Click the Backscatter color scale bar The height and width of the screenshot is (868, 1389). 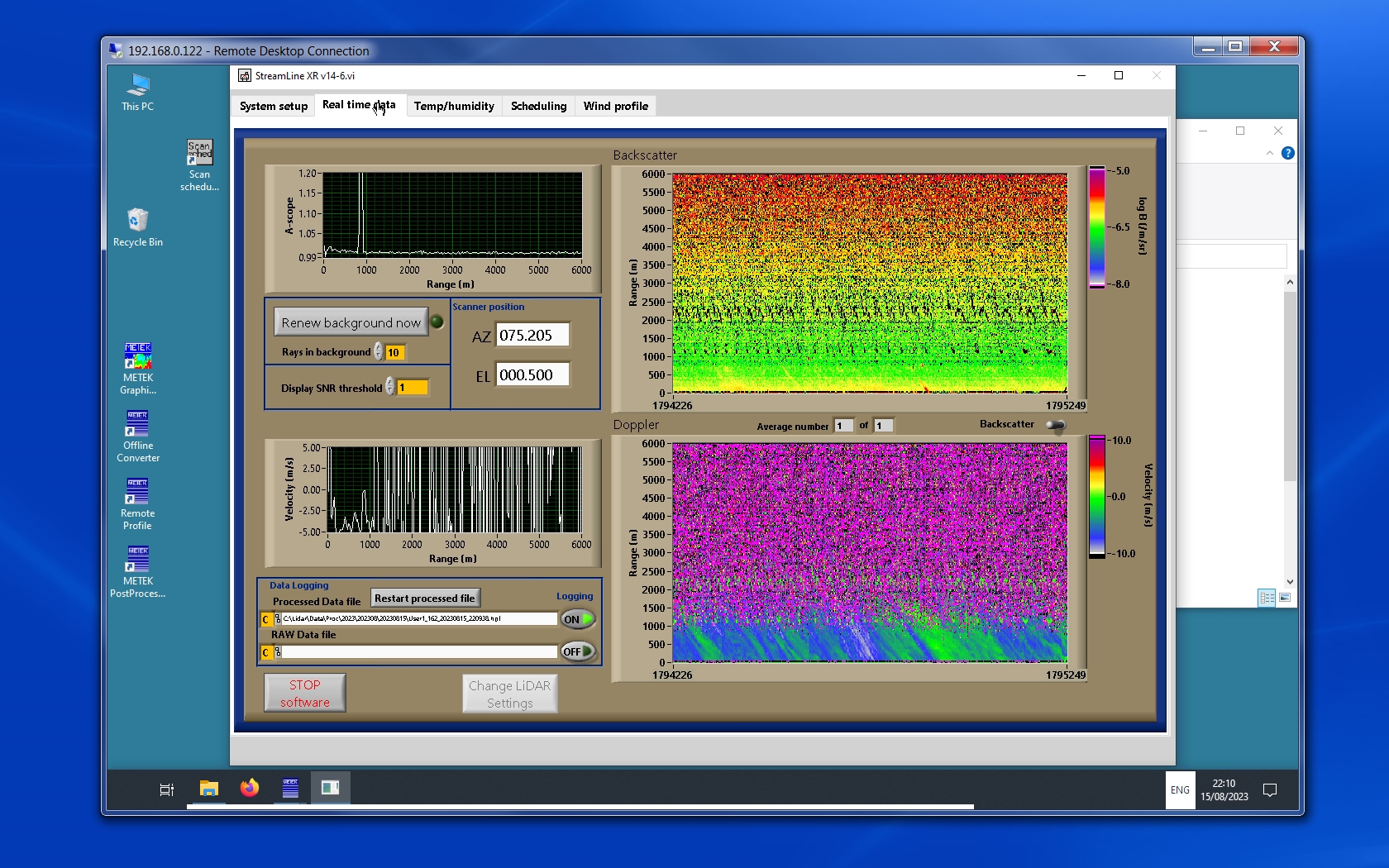1096,227
